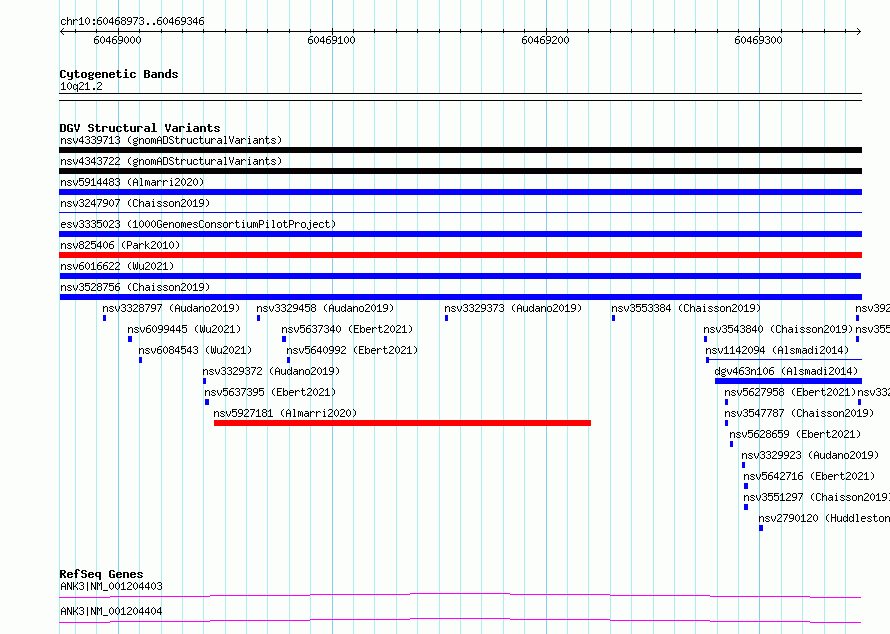Click the ANK3|NM_001204403 gene label

coord(111,586)
